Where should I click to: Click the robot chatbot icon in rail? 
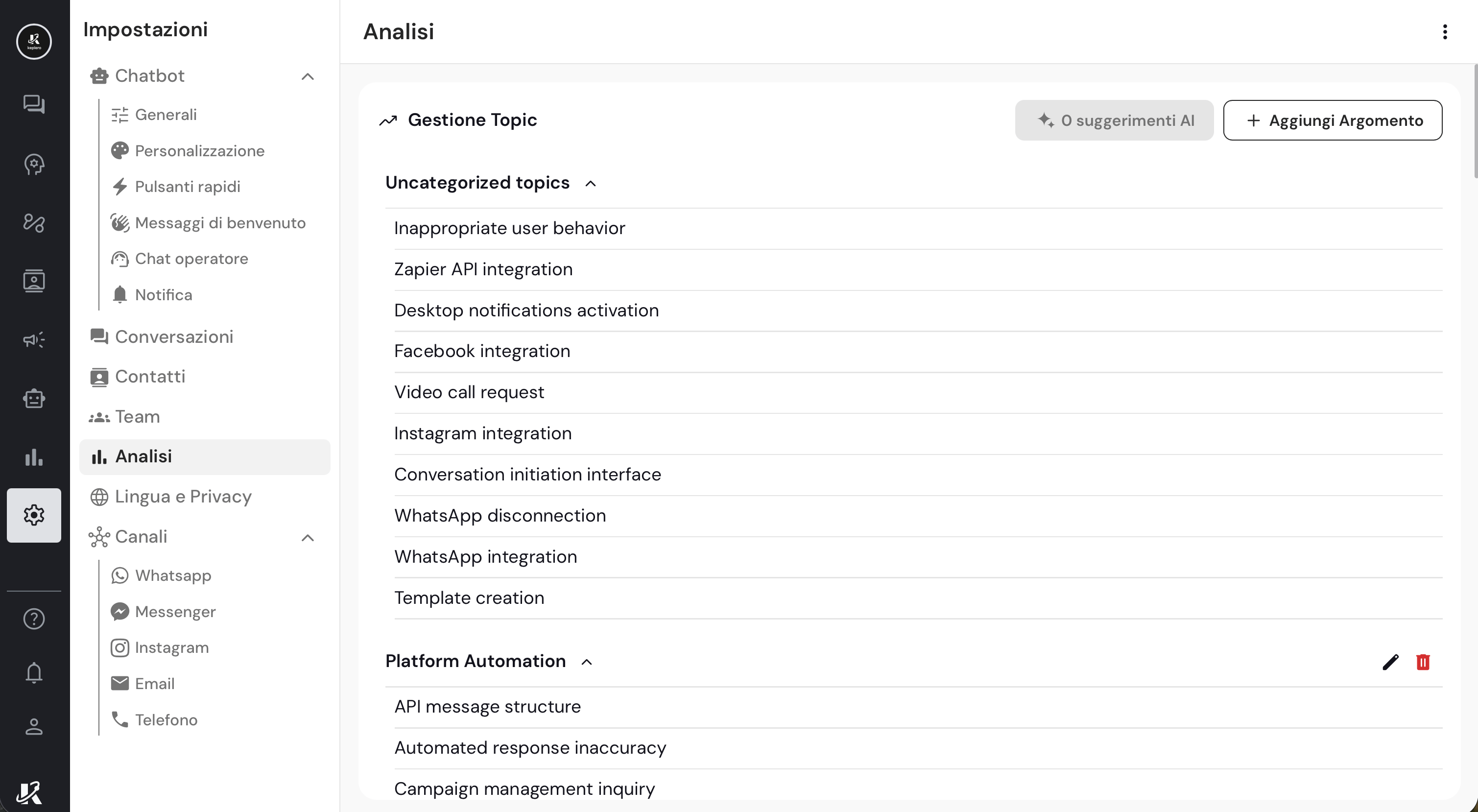coord(34,398)
